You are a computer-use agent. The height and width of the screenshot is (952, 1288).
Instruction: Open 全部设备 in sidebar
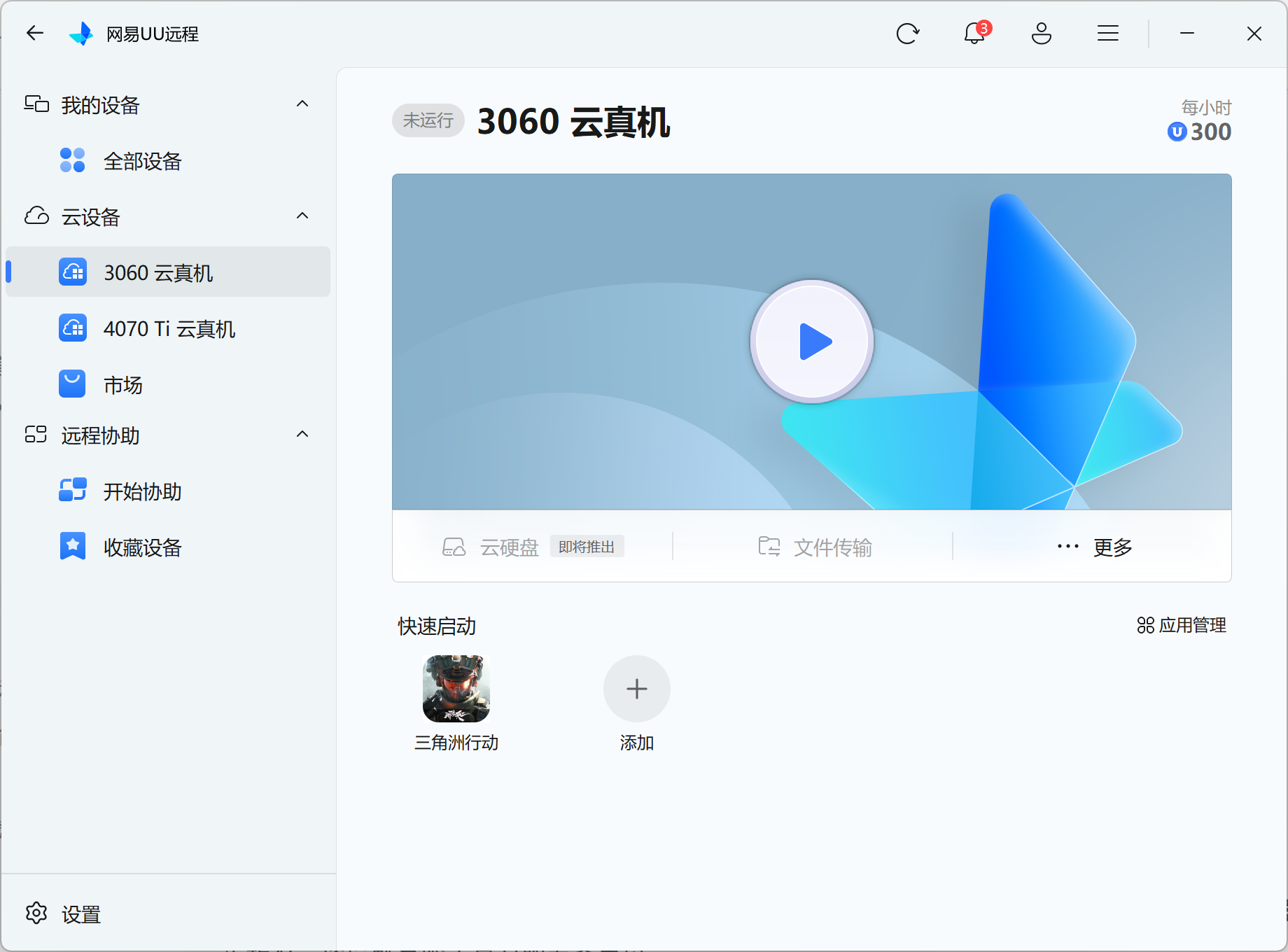coord(168,160)
